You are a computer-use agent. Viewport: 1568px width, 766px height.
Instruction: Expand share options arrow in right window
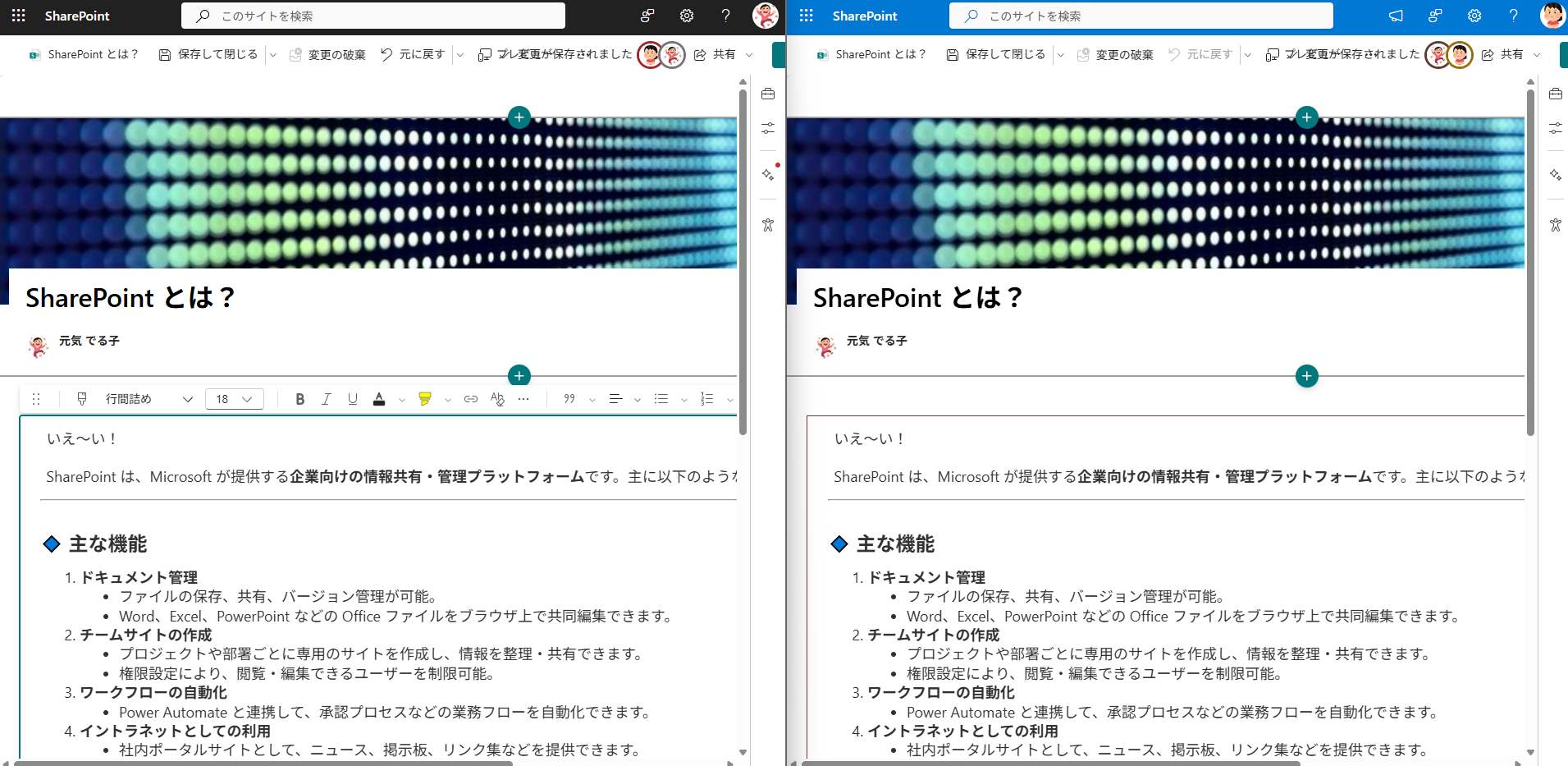click(x=1537, y=55)
